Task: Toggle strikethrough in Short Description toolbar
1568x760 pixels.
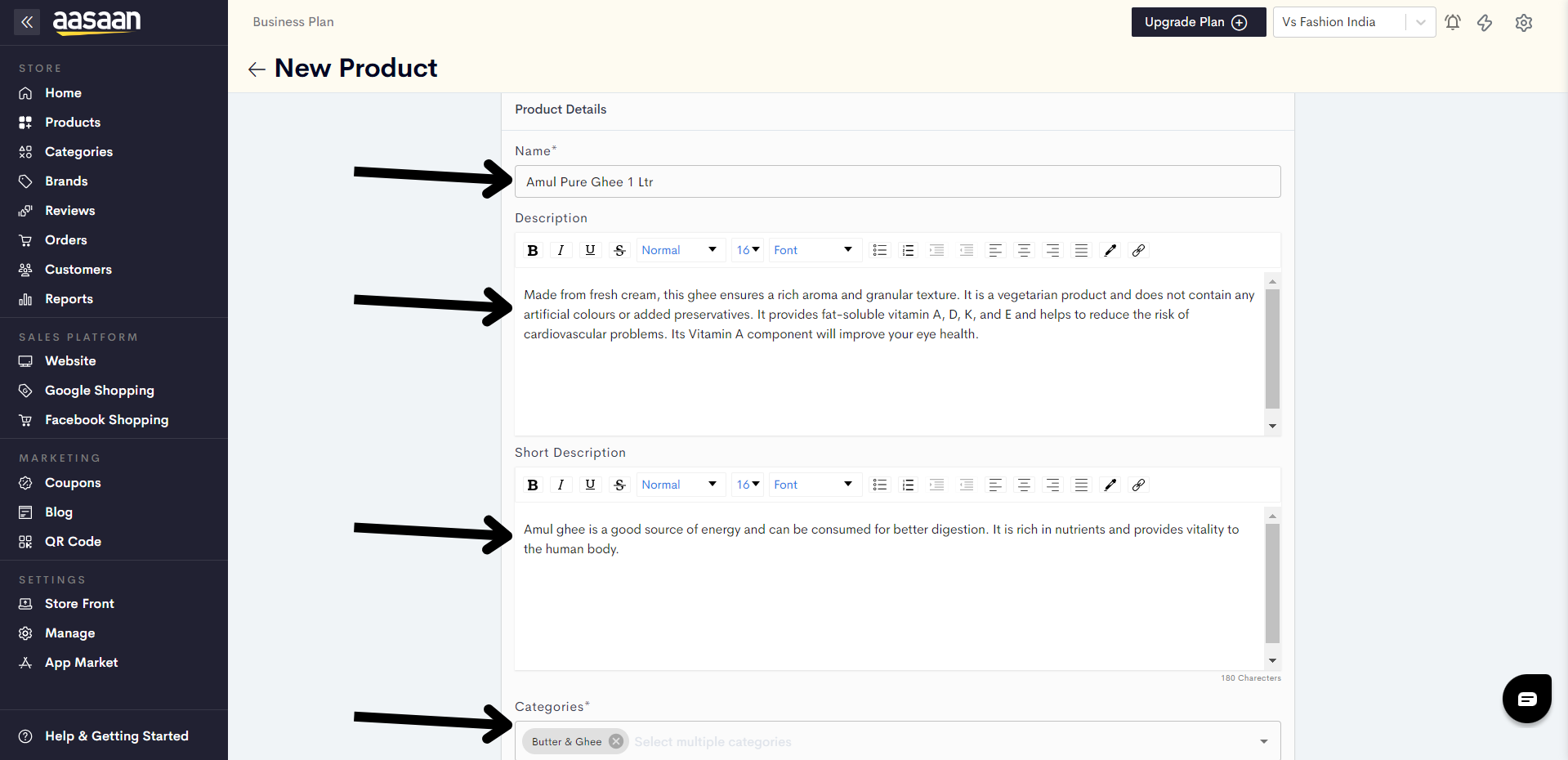Action: 619,485
